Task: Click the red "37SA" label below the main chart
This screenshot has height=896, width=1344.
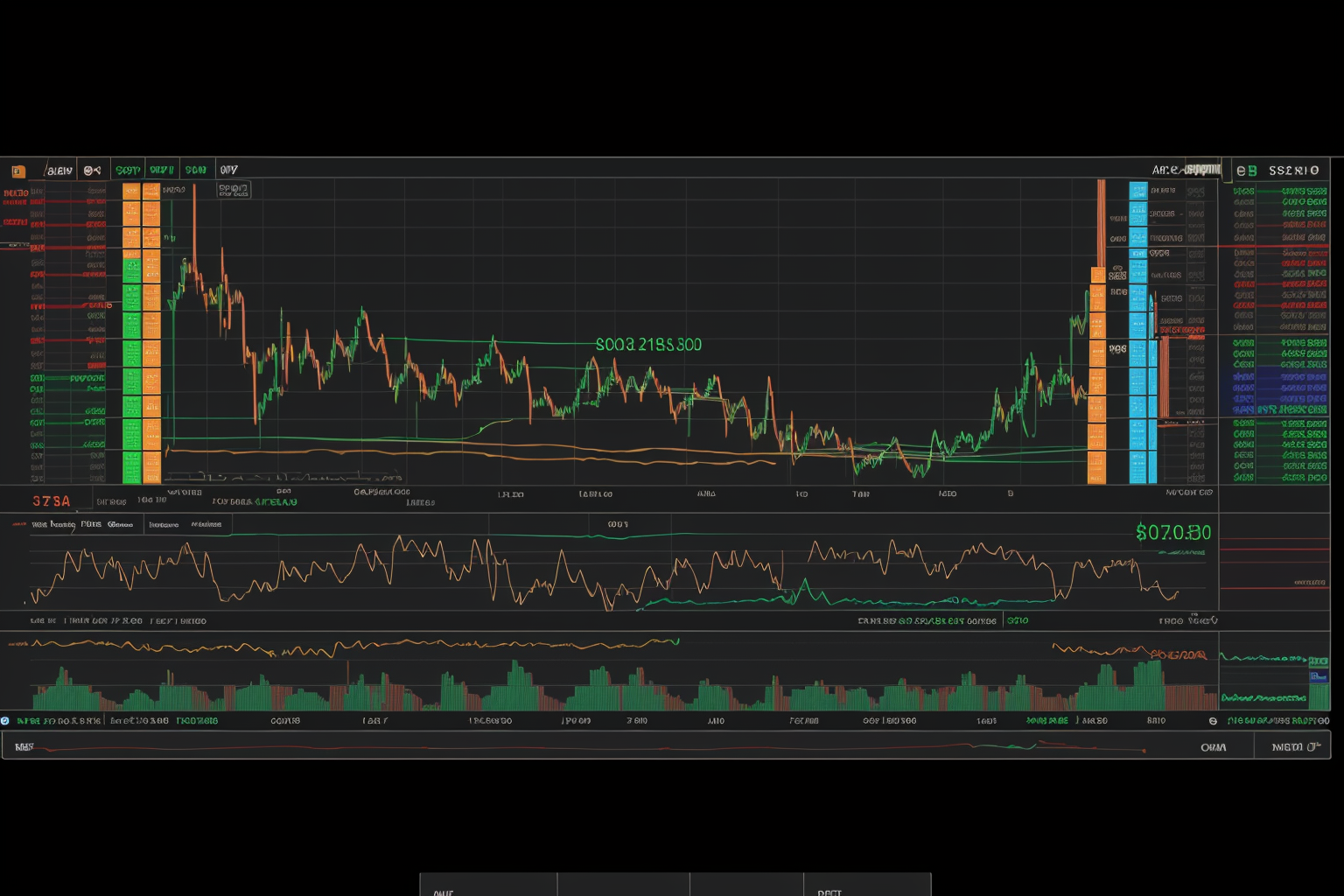Action: pos(51,501)
